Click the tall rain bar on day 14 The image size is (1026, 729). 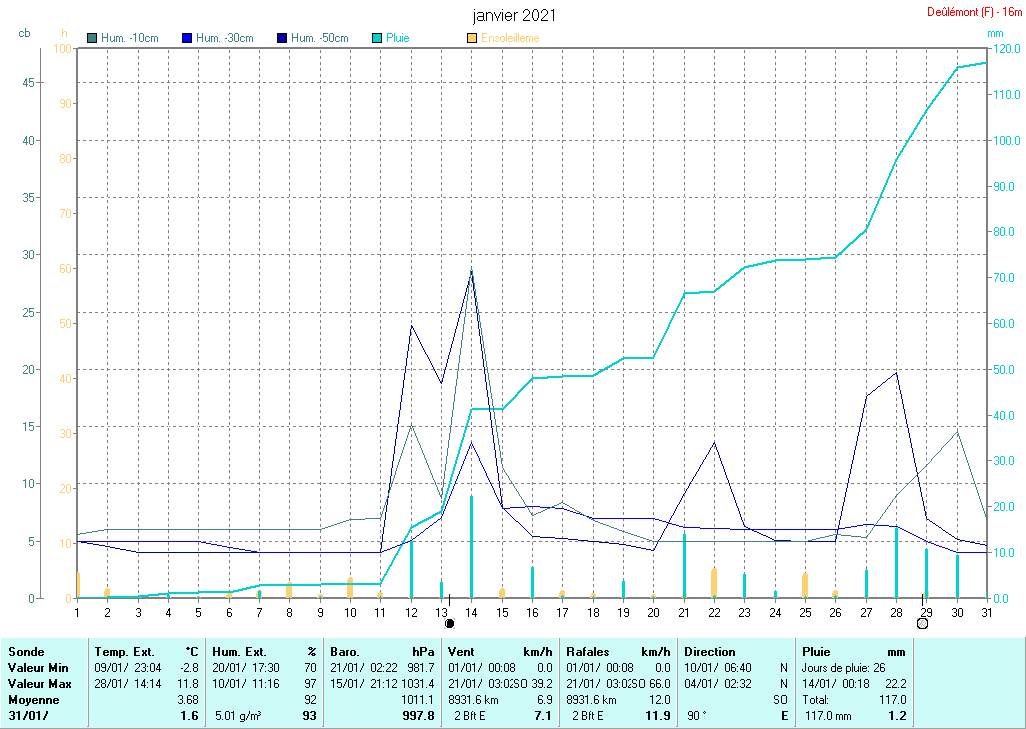point(471,545)
